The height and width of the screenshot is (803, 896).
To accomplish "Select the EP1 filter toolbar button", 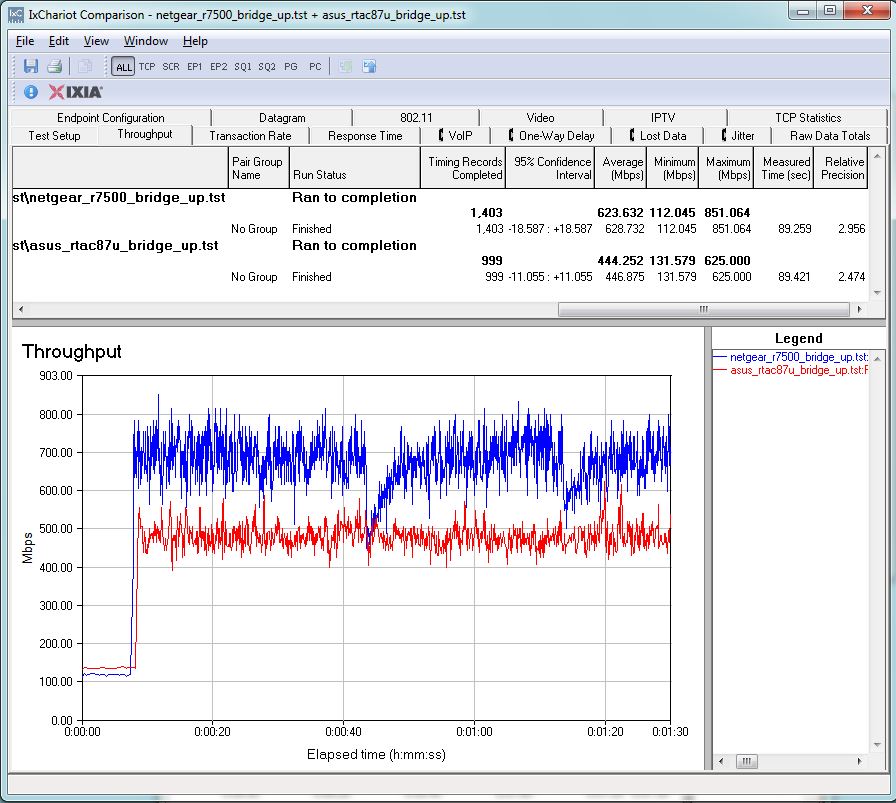I will tap(194, 67).
